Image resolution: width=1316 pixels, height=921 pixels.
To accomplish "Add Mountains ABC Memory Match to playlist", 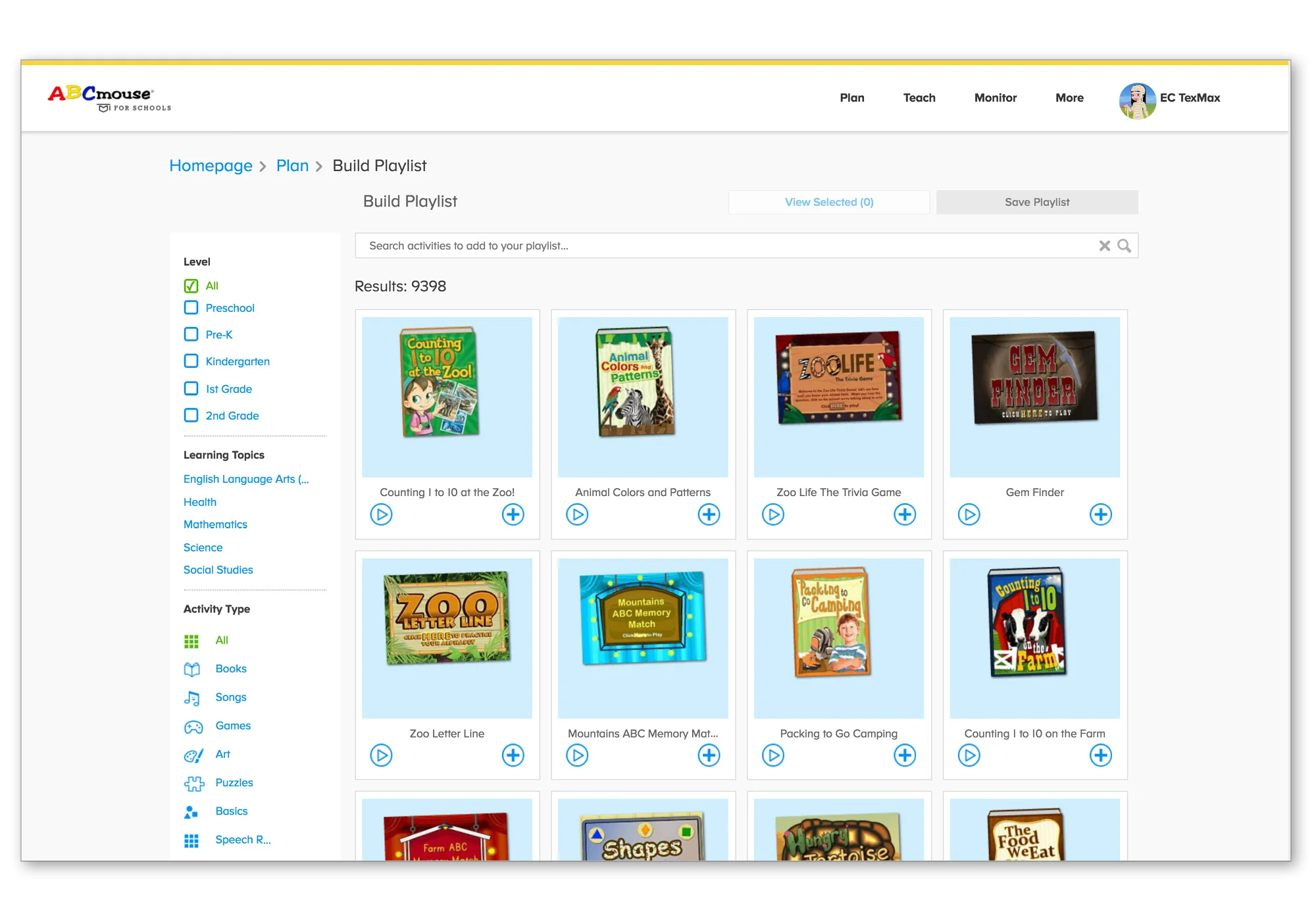I will pyautogui.click(x=709, y=755).
